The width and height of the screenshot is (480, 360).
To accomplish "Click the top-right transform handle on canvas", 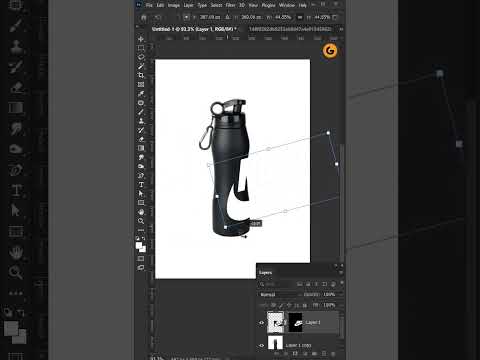I will [328, 133].
